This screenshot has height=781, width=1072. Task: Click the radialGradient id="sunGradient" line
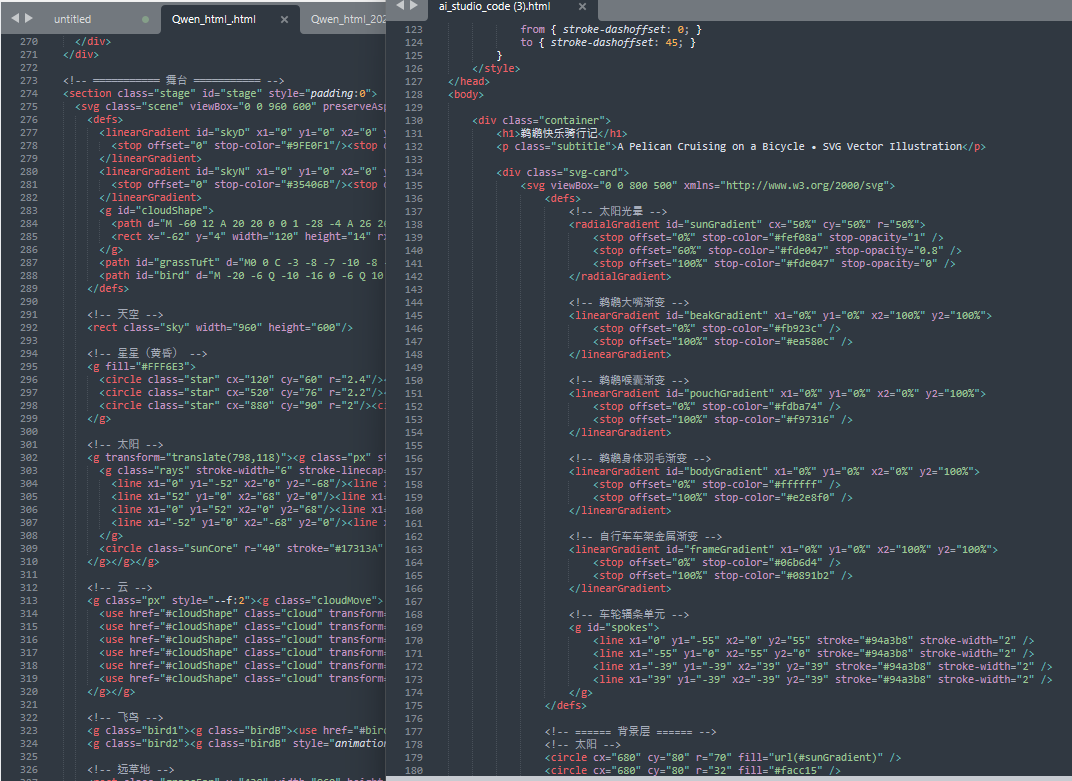(747, 224)
